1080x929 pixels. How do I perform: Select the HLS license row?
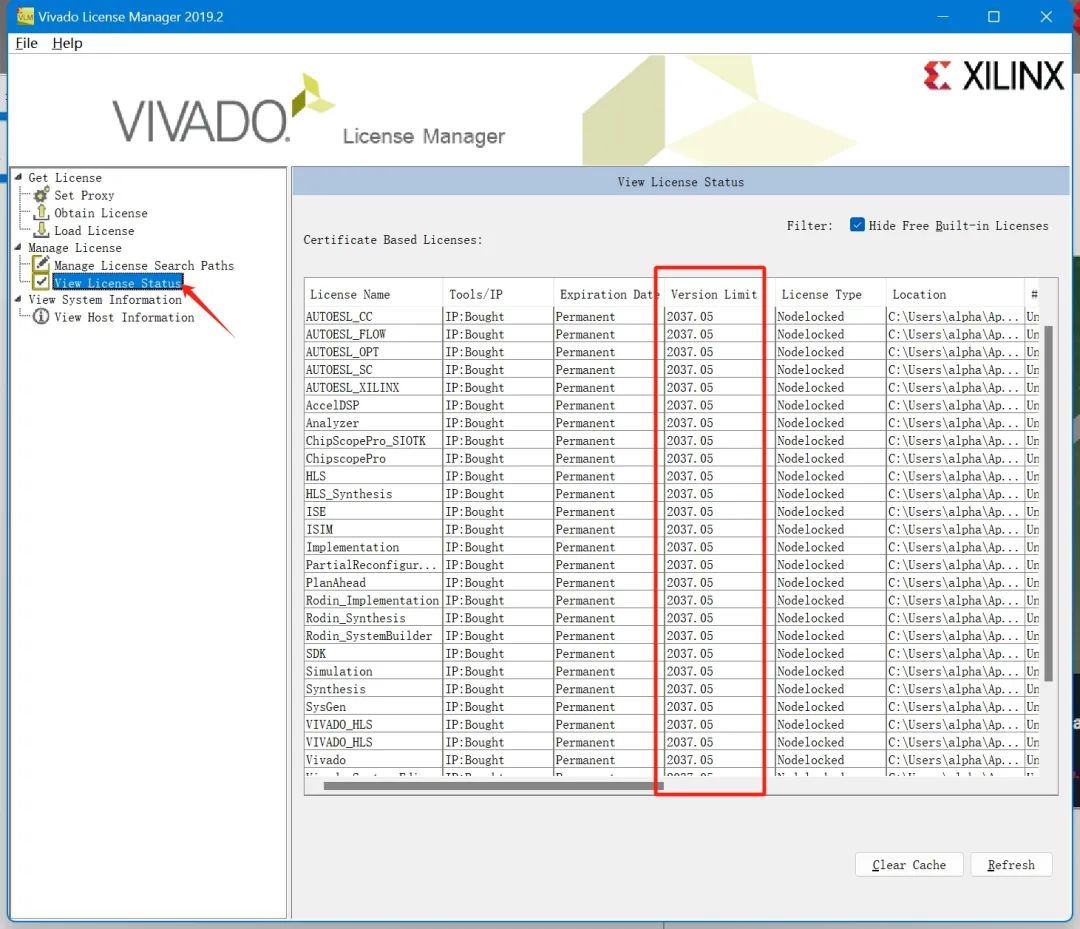(672, 476)
